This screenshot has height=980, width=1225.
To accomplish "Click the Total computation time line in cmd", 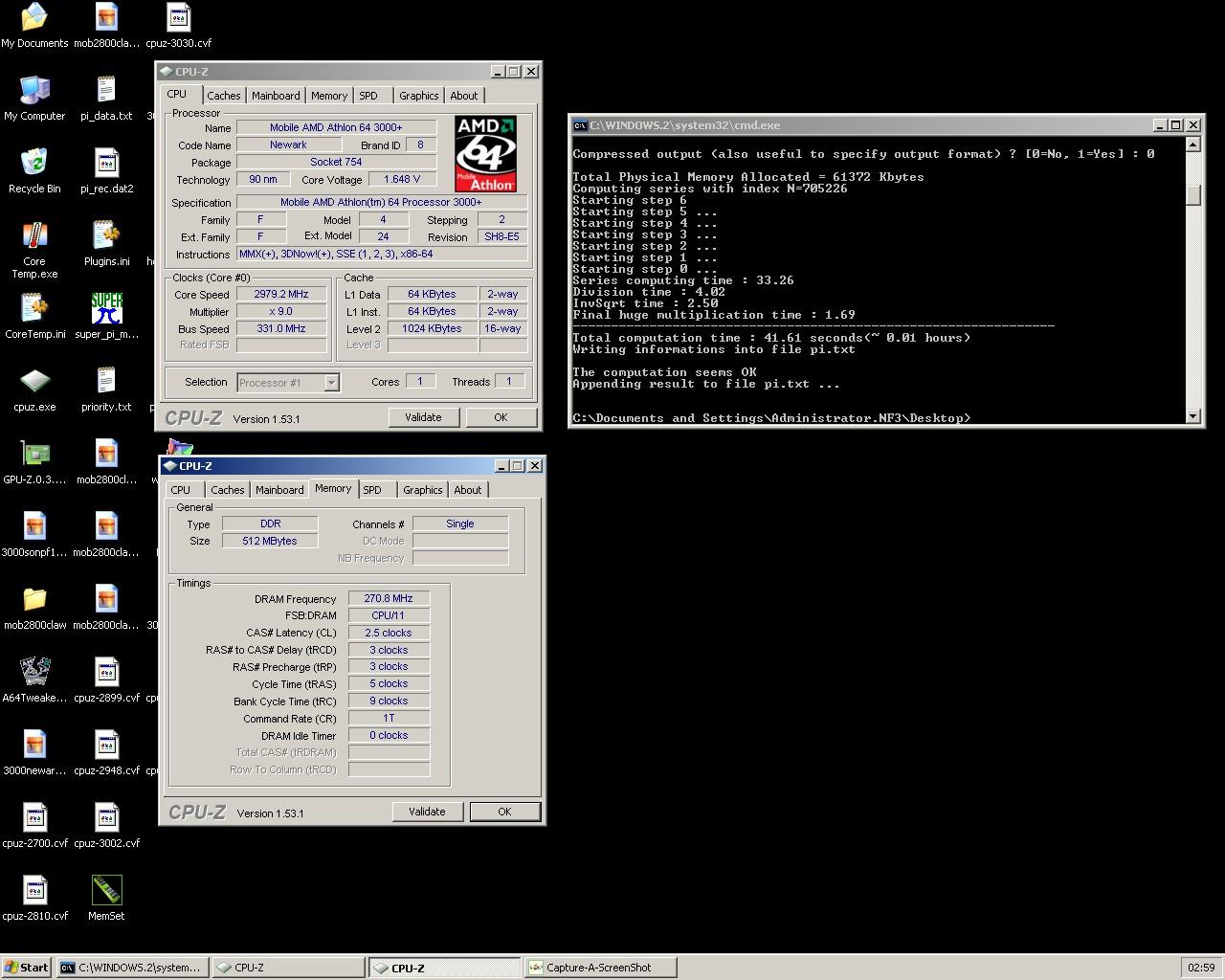I will pyautogui.click(x=771, y=338).
